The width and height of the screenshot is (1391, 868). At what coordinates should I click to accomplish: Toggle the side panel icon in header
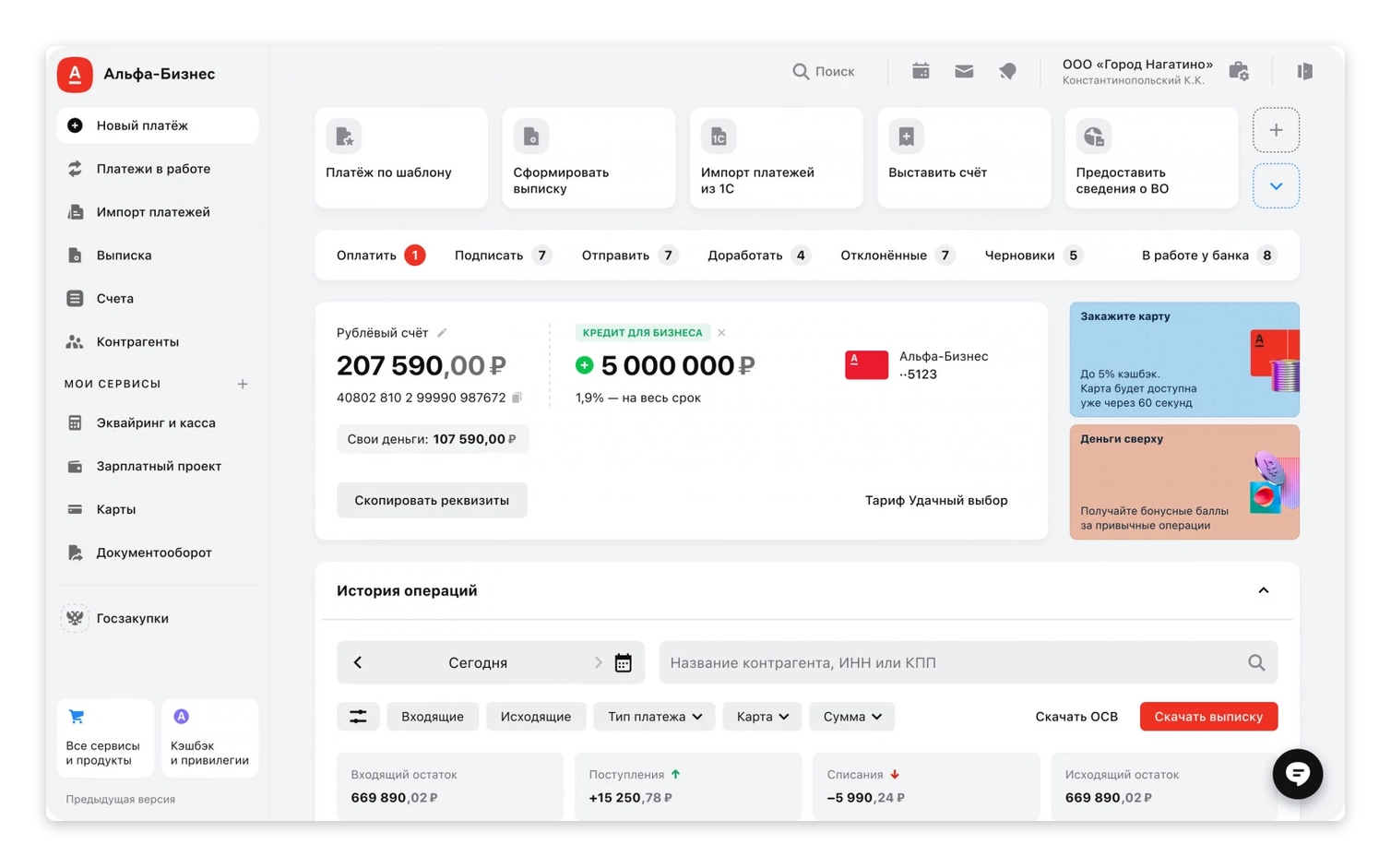click(1304, 71)
